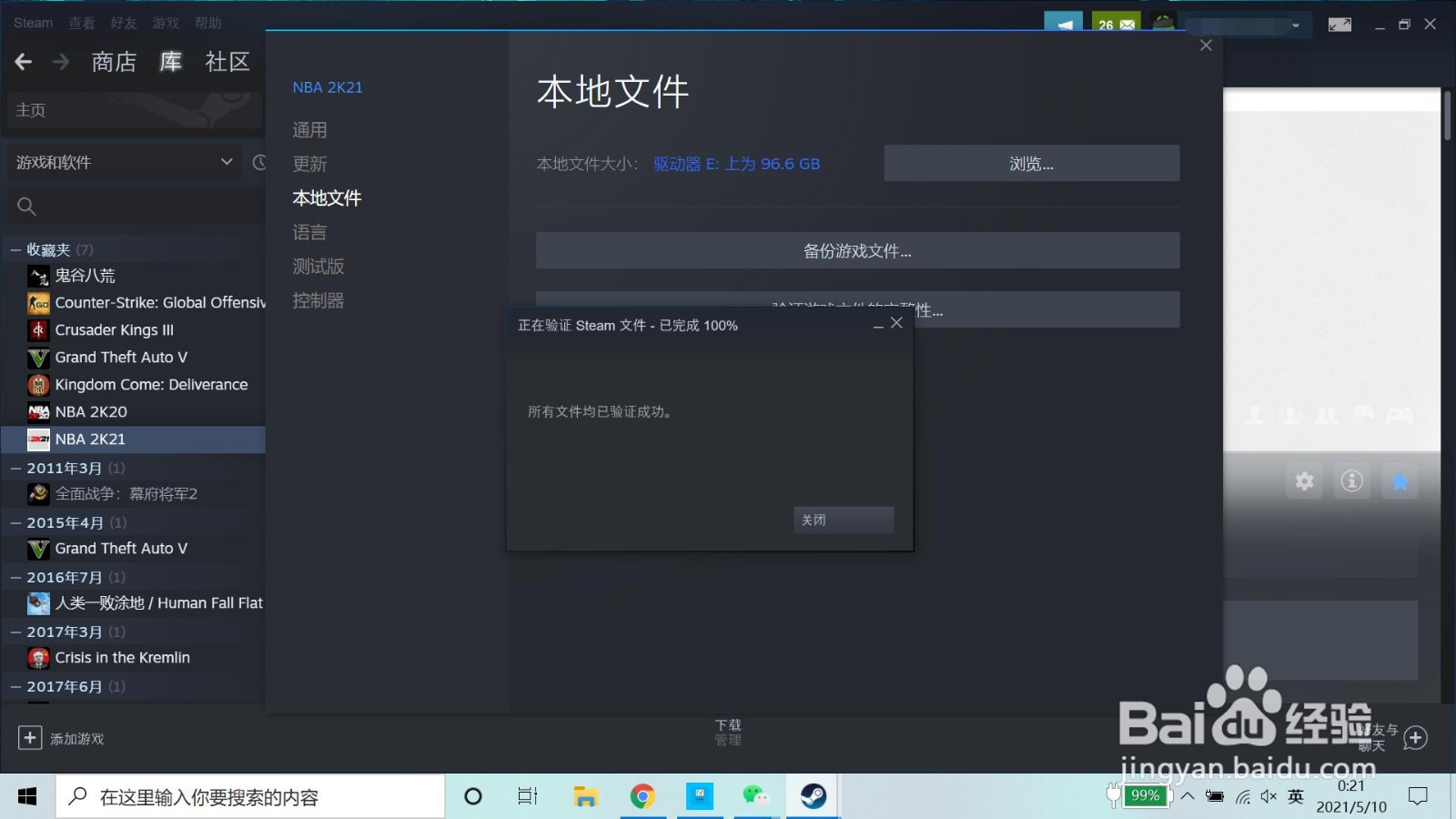Open WeChat from taskbar
The height and width of the screenshot is (819, 1456).
point(756,797)
